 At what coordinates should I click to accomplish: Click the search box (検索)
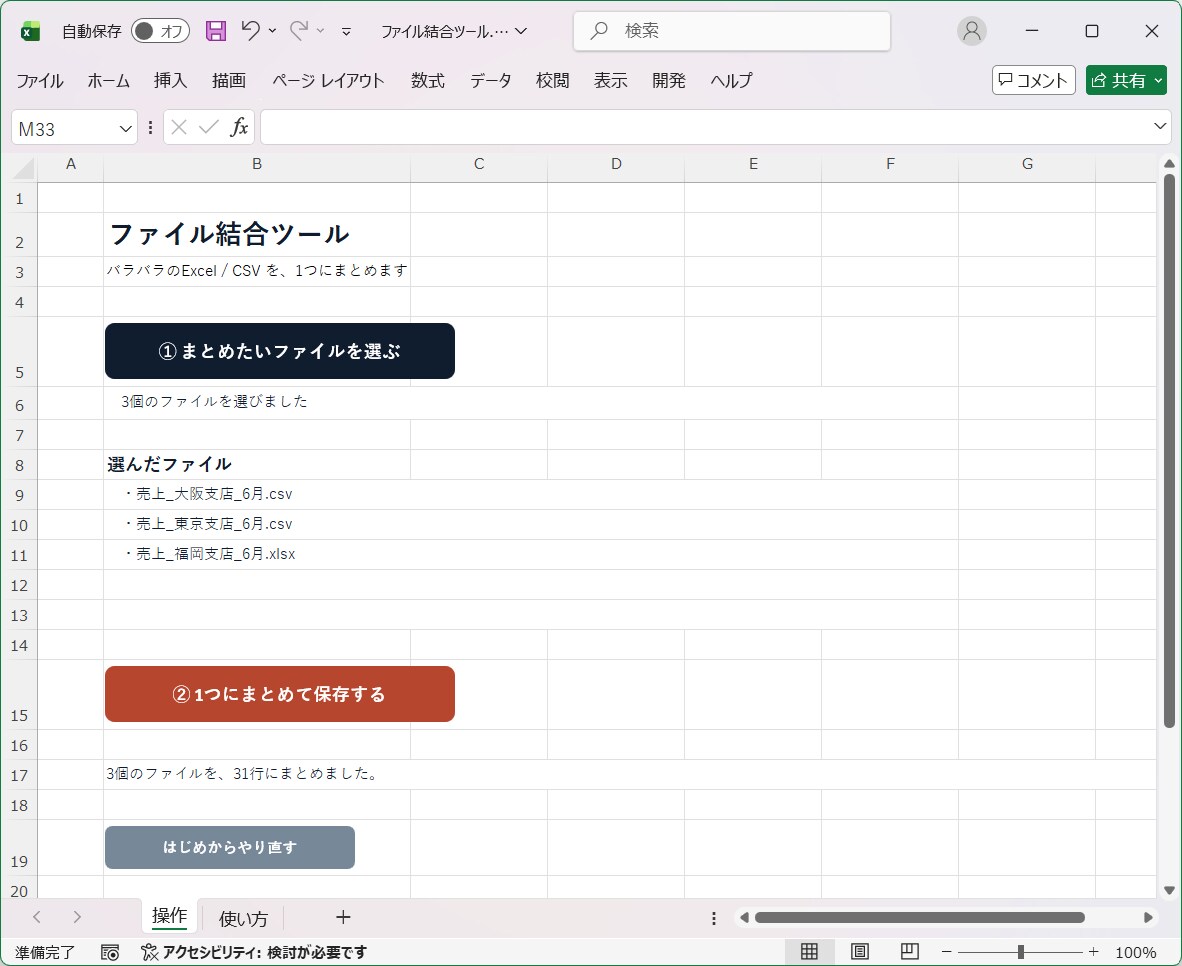tap(732, 31)
